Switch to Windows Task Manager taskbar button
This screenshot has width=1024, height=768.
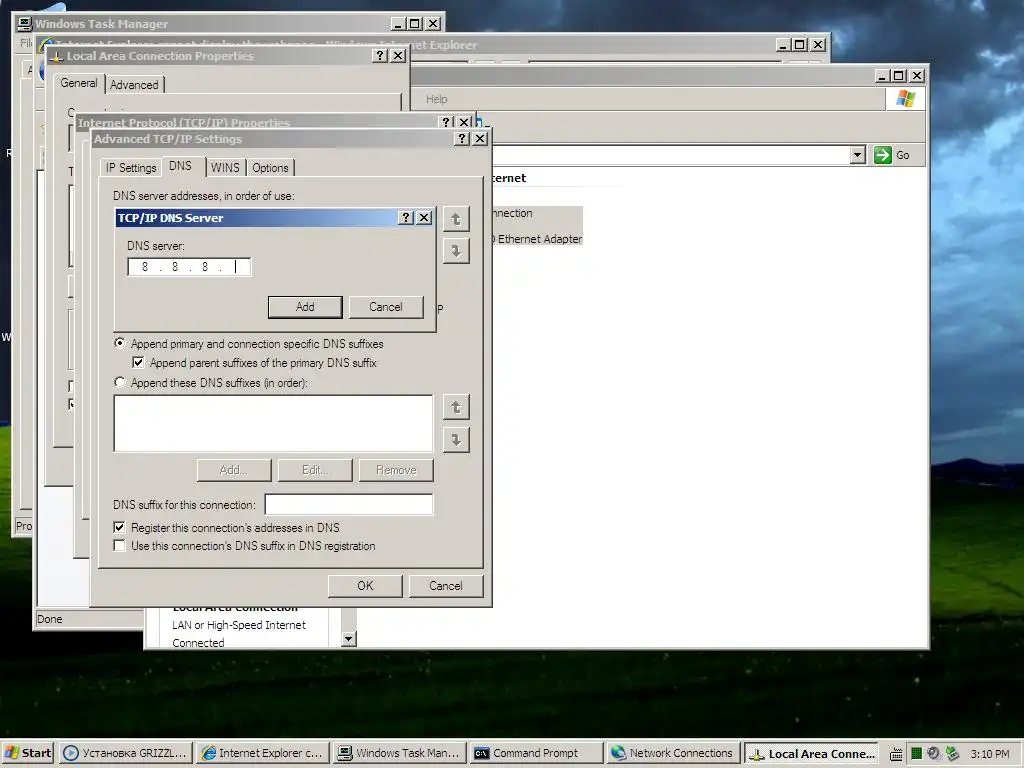pyautogui.click(x=399, y=753)
